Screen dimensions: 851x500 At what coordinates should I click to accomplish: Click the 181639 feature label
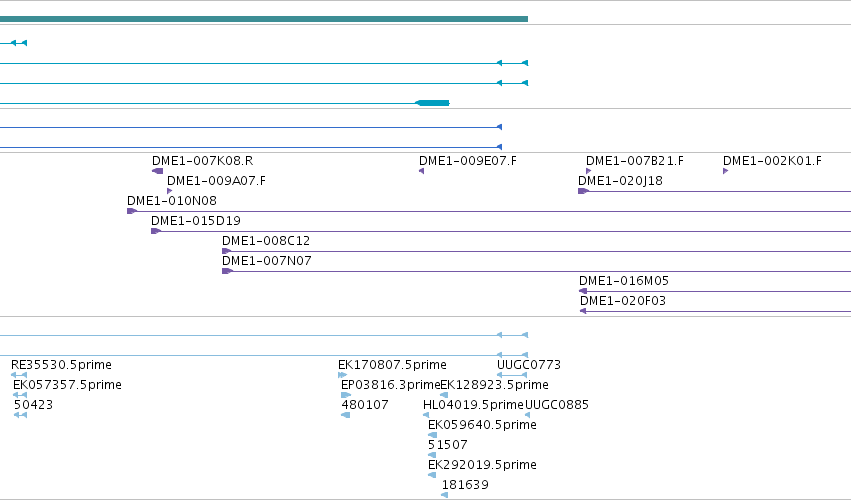coord(465,485)
